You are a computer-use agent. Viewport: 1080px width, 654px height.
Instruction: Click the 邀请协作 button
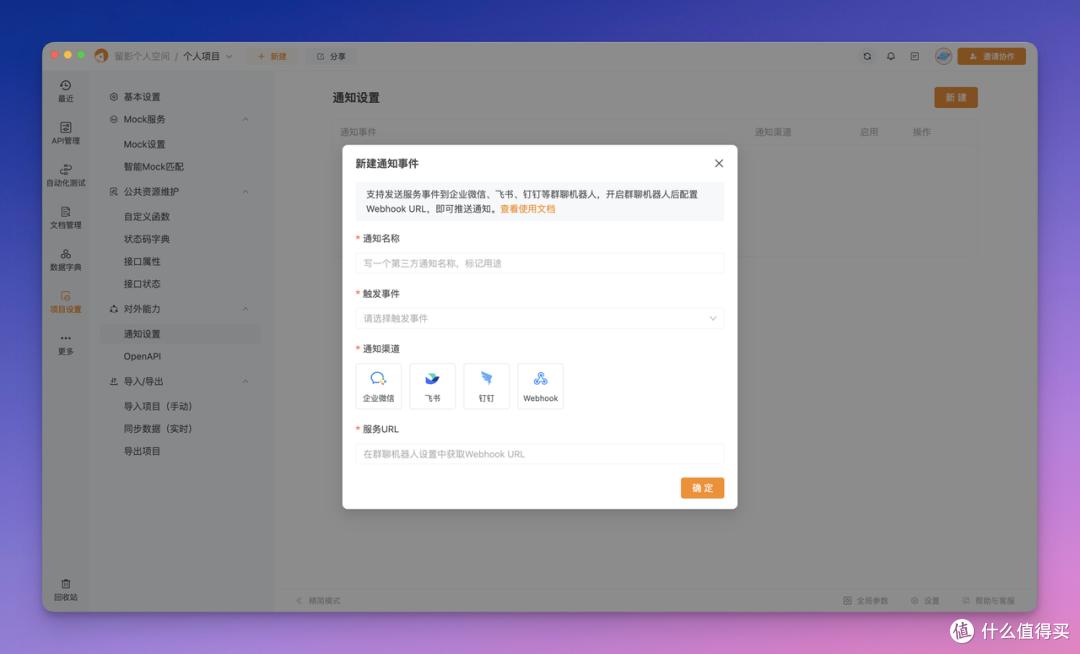pos(991,56)
